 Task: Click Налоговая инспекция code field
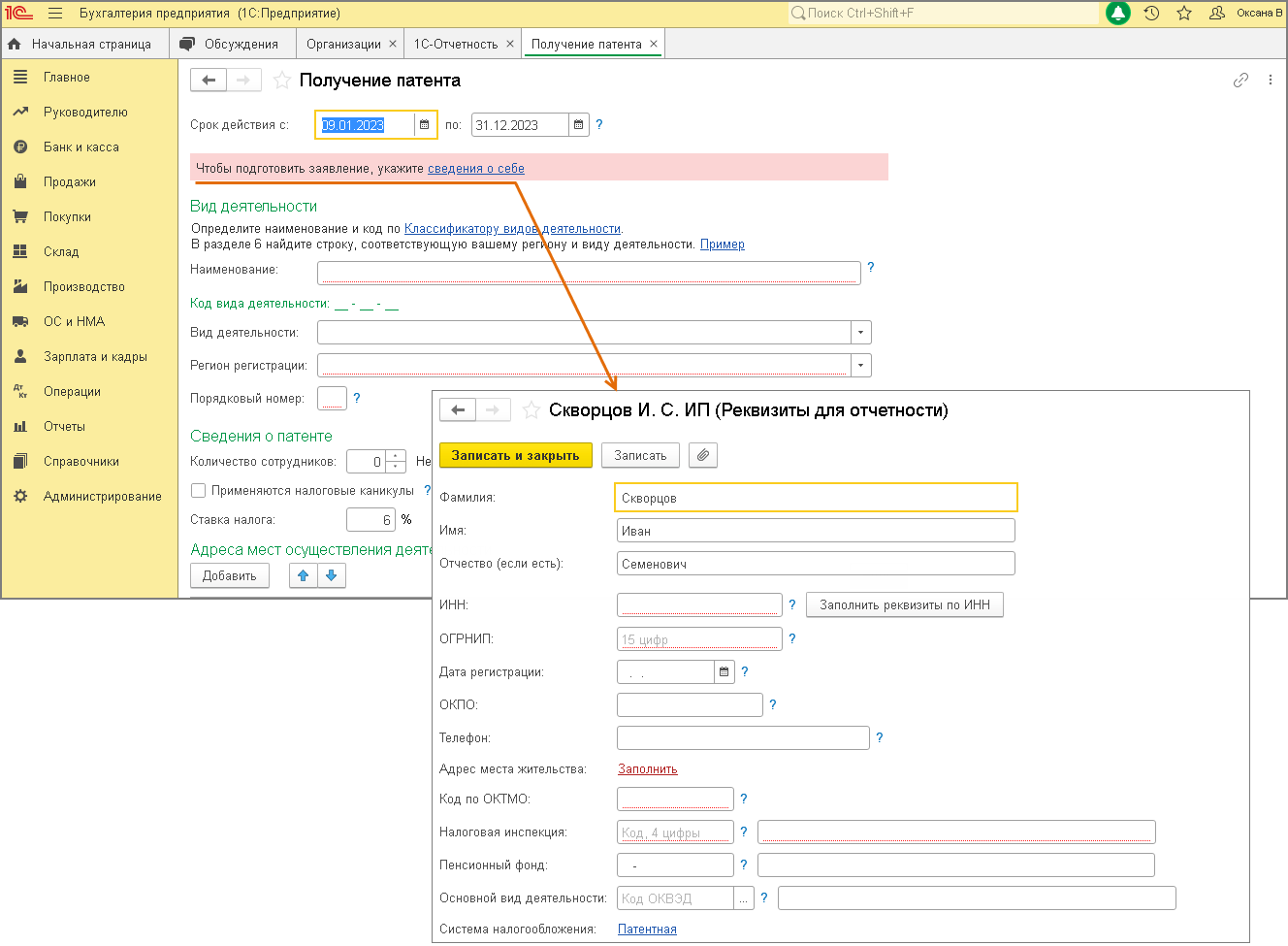click(675, 832)
